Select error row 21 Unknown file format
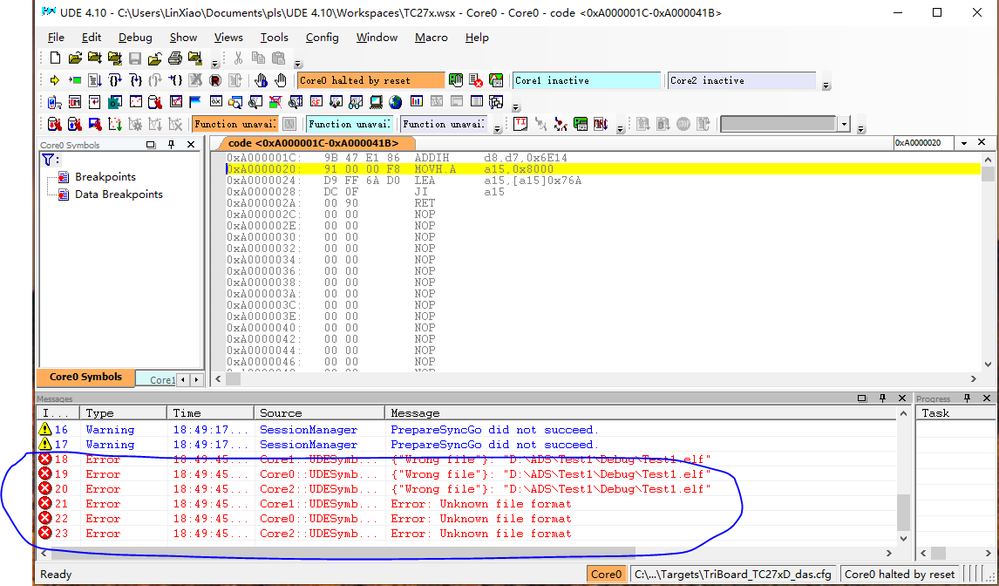This screenshot has height=586, width=999. (x=480, y=504)
